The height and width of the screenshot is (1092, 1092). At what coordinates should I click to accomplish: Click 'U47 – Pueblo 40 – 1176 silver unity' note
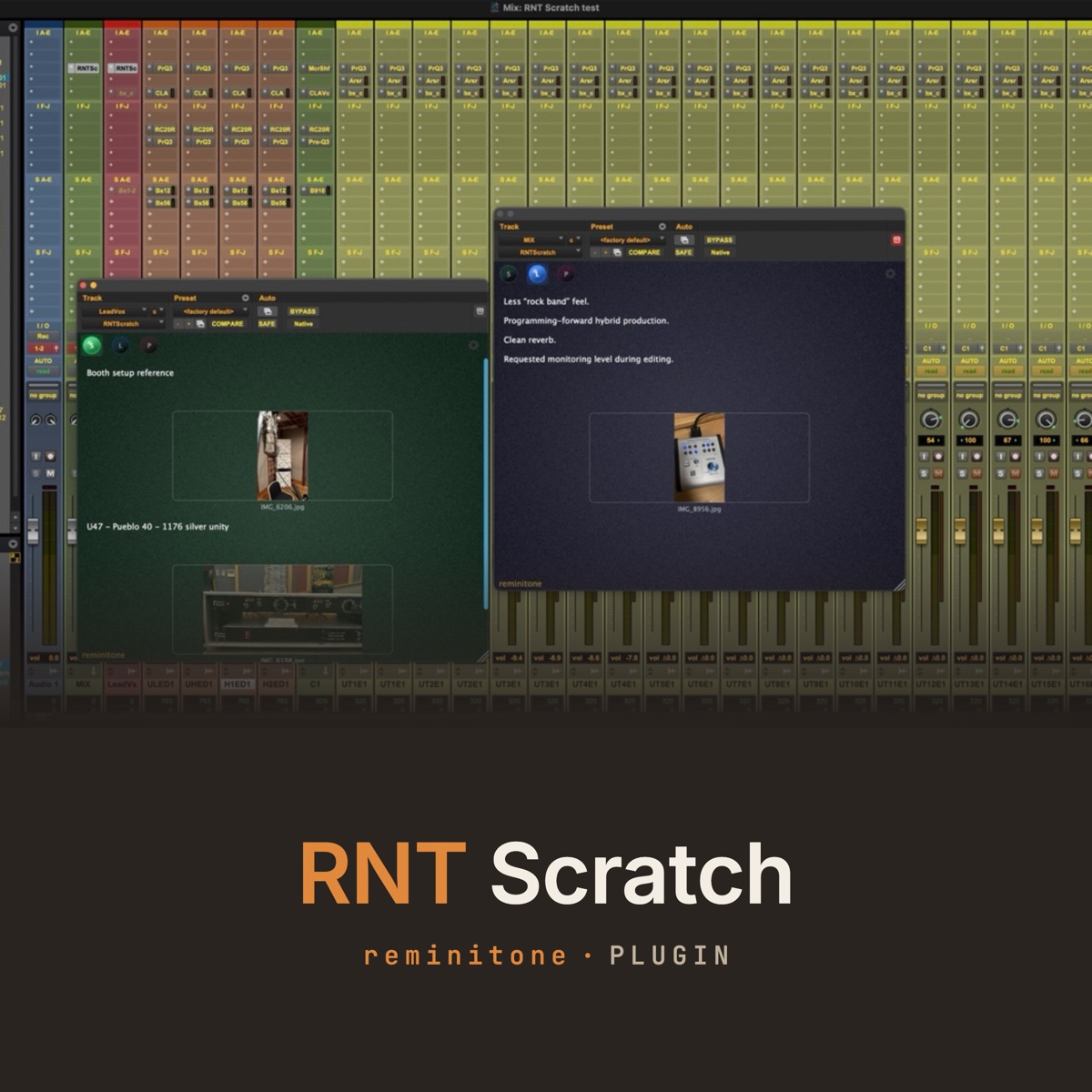[x=157, y=527]
